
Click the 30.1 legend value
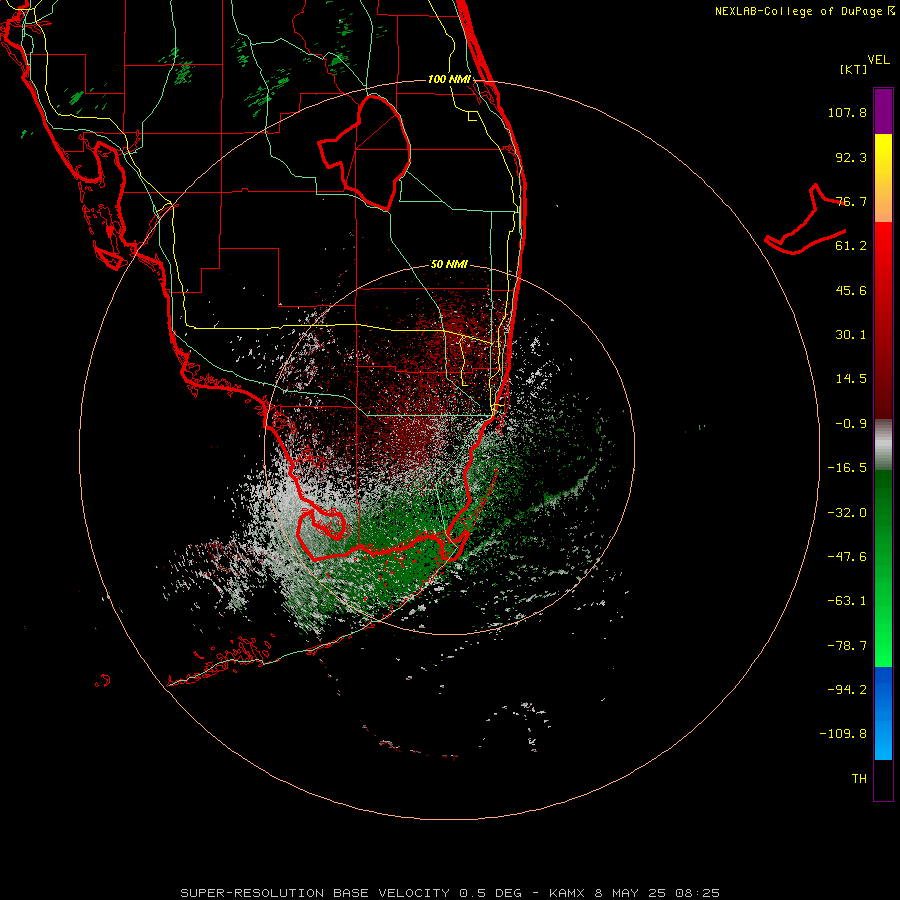[851, 335]
